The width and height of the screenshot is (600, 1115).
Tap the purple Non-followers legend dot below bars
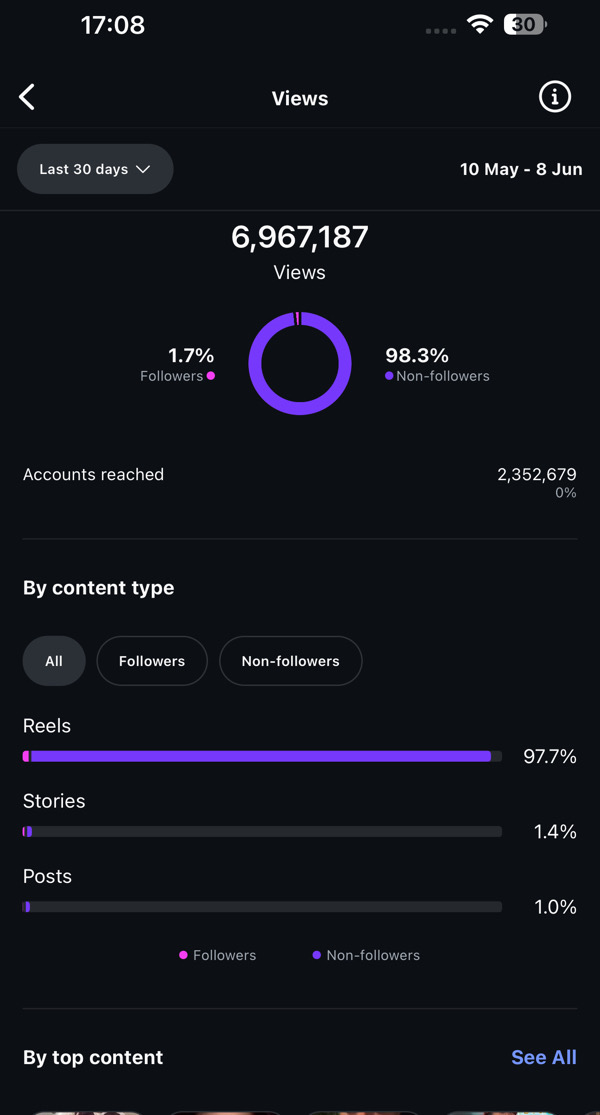tap(316, 955)
